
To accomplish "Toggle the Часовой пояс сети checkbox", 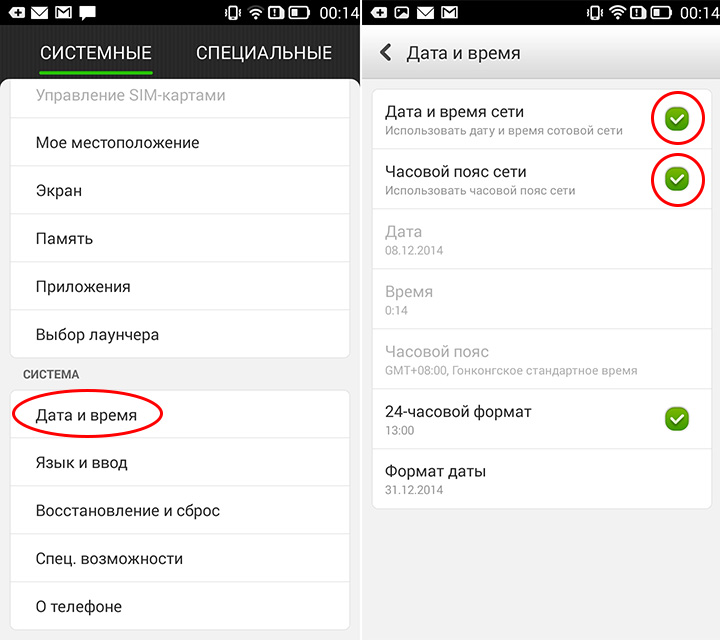I will [x=677, y=179].
